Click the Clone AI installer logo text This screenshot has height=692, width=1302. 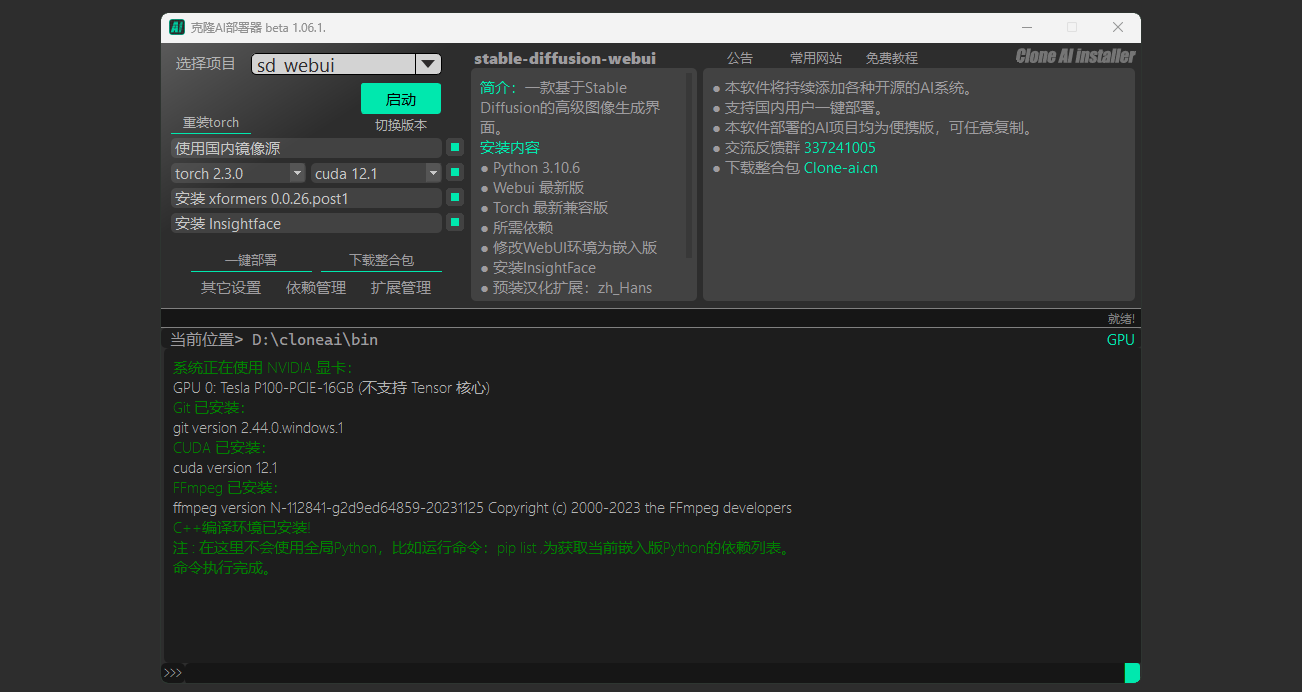(x=1075, y=56)
